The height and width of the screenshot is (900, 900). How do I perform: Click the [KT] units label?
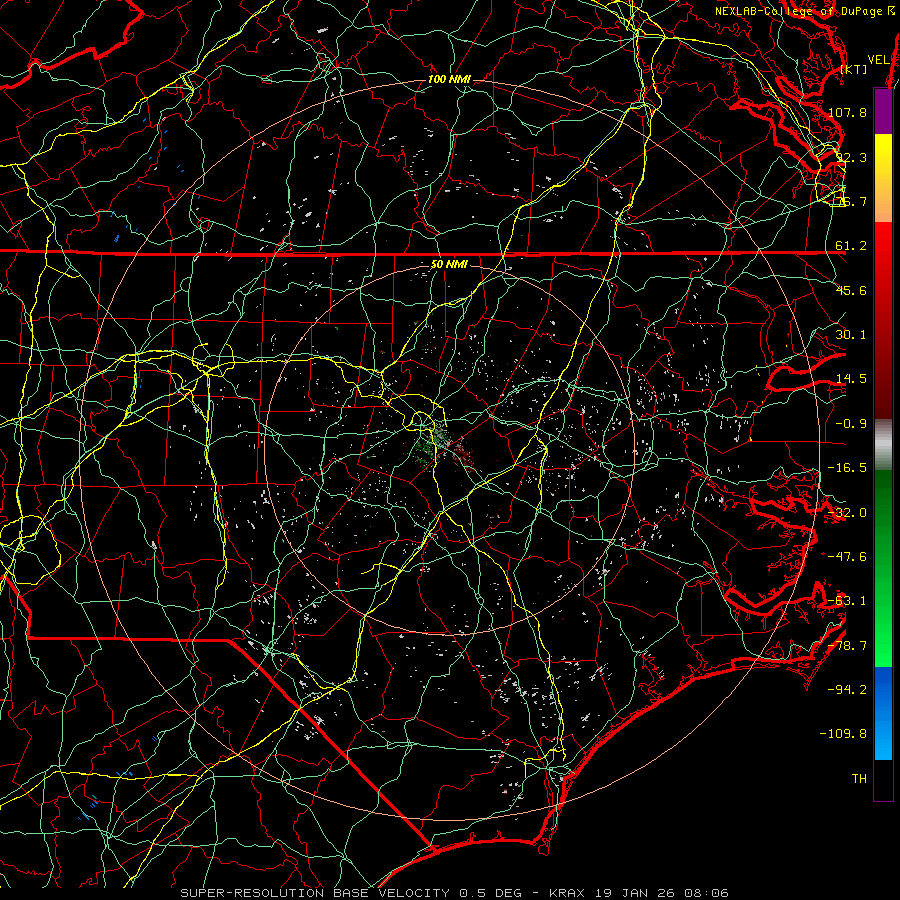point(854,69)
